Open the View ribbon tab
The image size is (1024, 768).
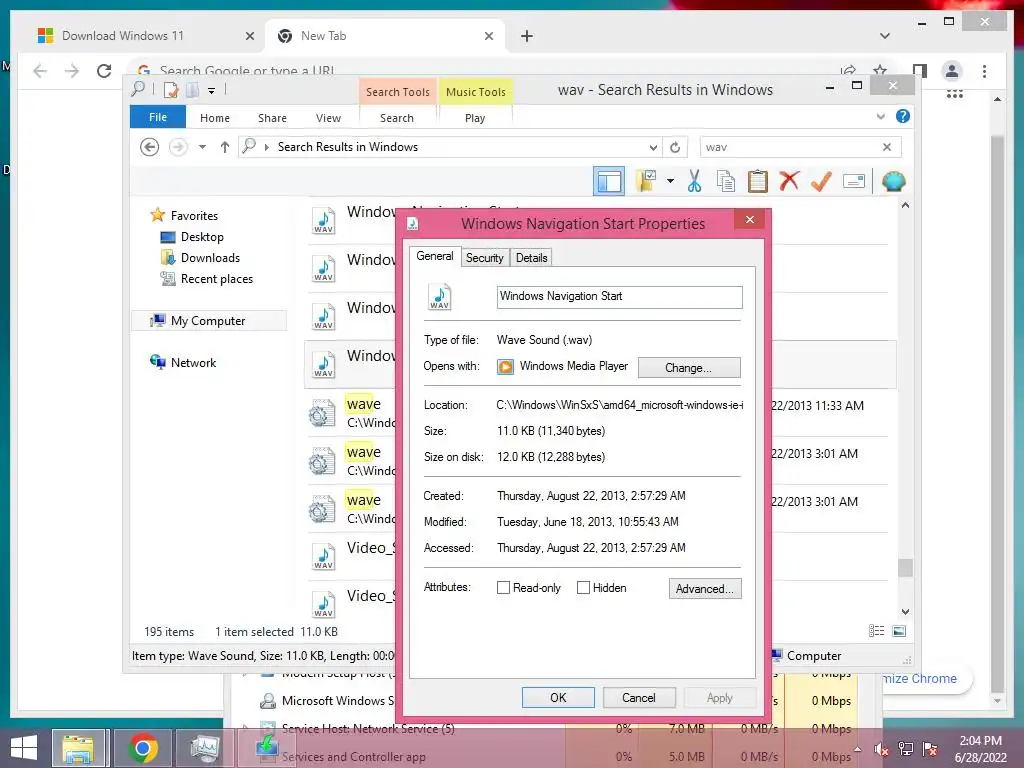pyautogui.click(x=328, y=118)
